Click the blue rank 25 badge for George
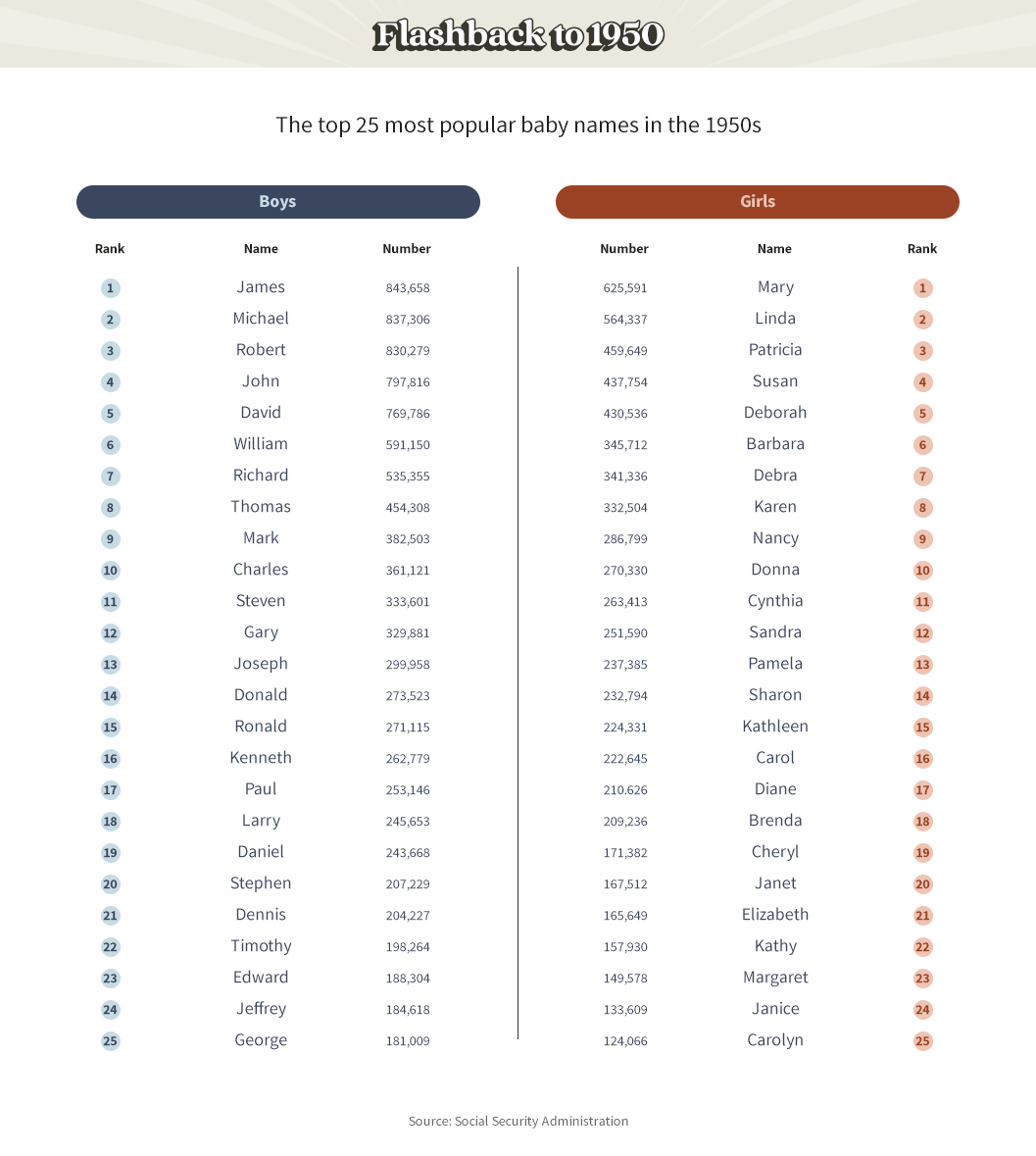 tap(111, 1041)
